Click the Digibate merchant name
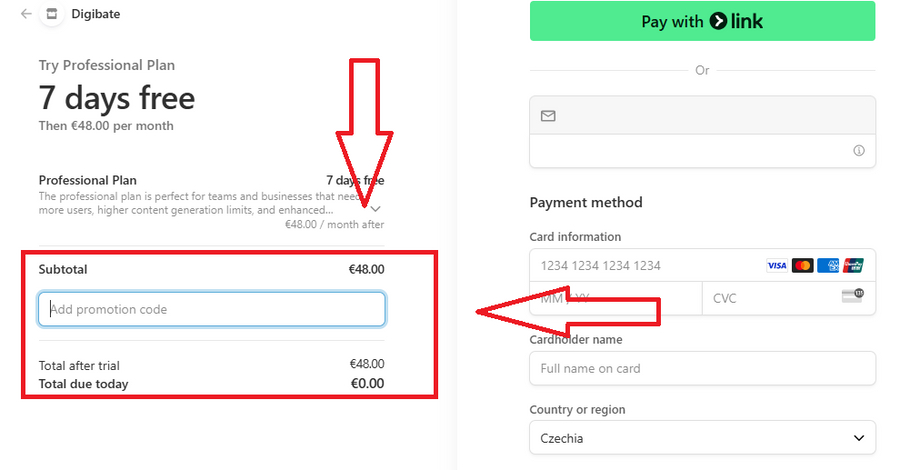Screen dimensions: 900x470 click(x=97, y=15)
